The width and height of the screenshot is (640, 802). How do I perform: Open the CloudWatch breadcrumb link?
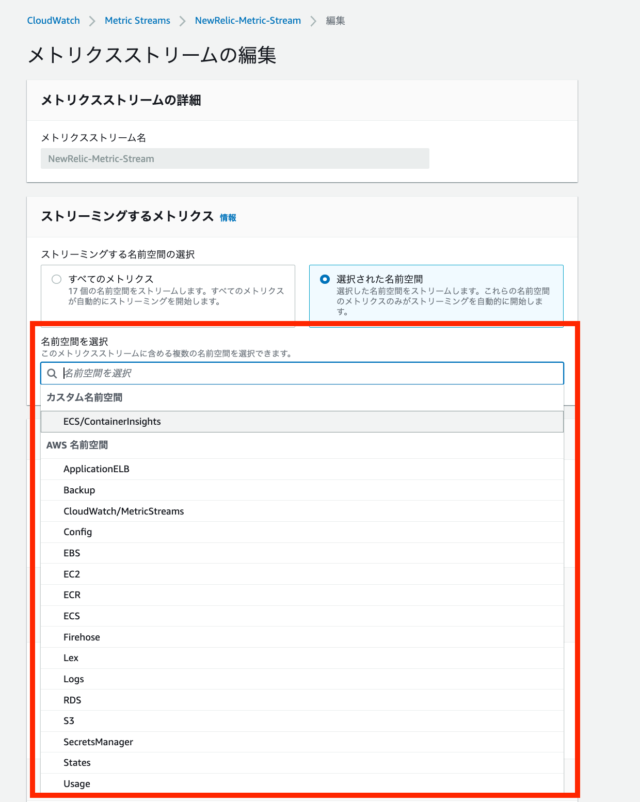tap(53, 20)
